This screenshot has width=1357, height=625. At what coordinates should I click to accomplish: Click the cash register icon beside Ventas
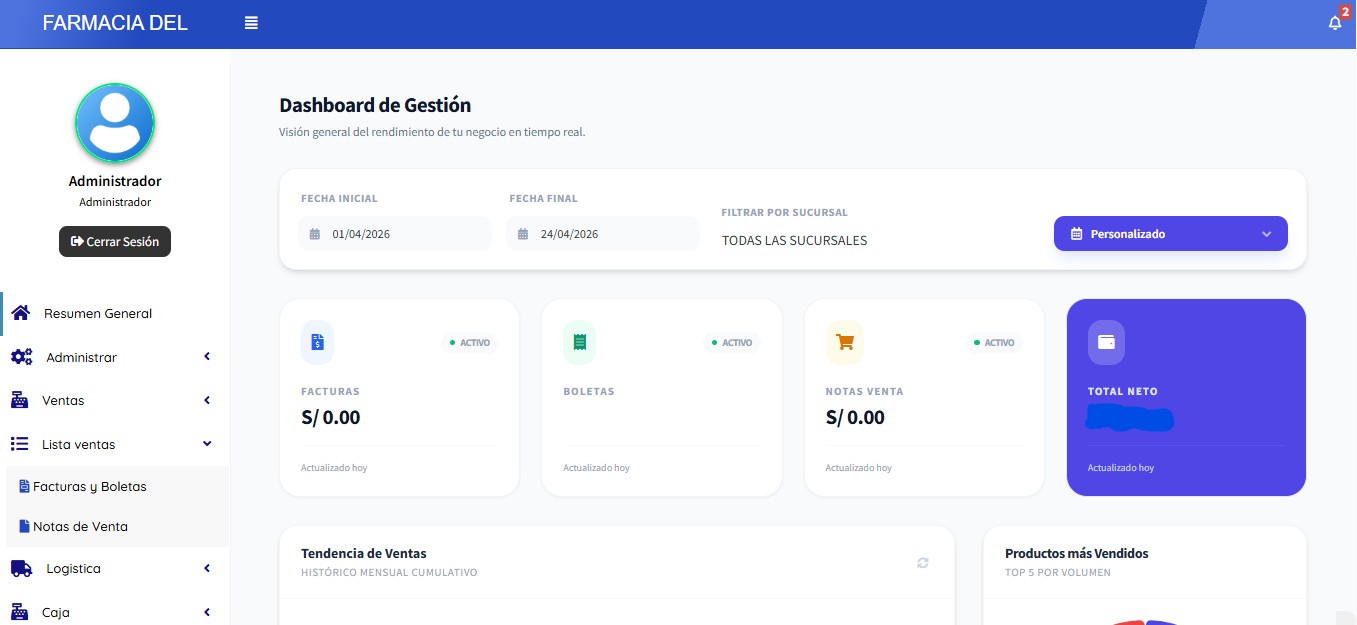pyautogui.click(x=19, y=400)
